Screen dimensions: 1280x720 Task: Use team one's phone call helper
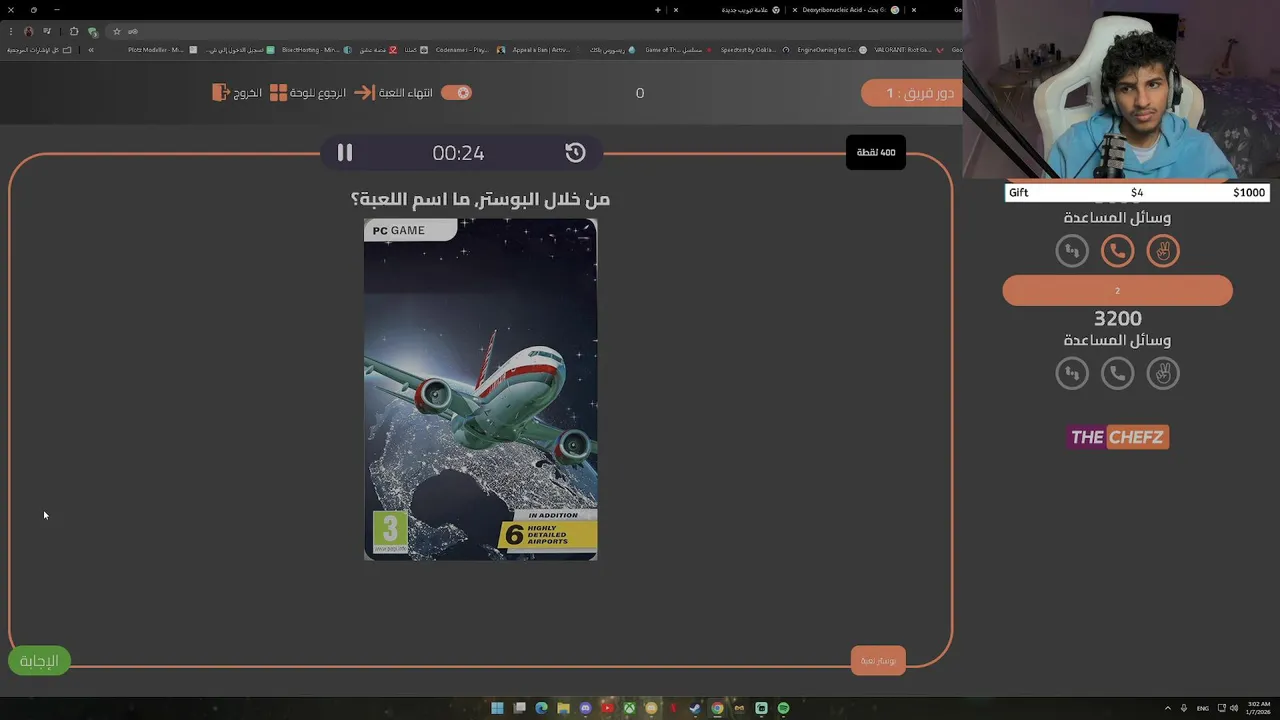pos(1118,251)
